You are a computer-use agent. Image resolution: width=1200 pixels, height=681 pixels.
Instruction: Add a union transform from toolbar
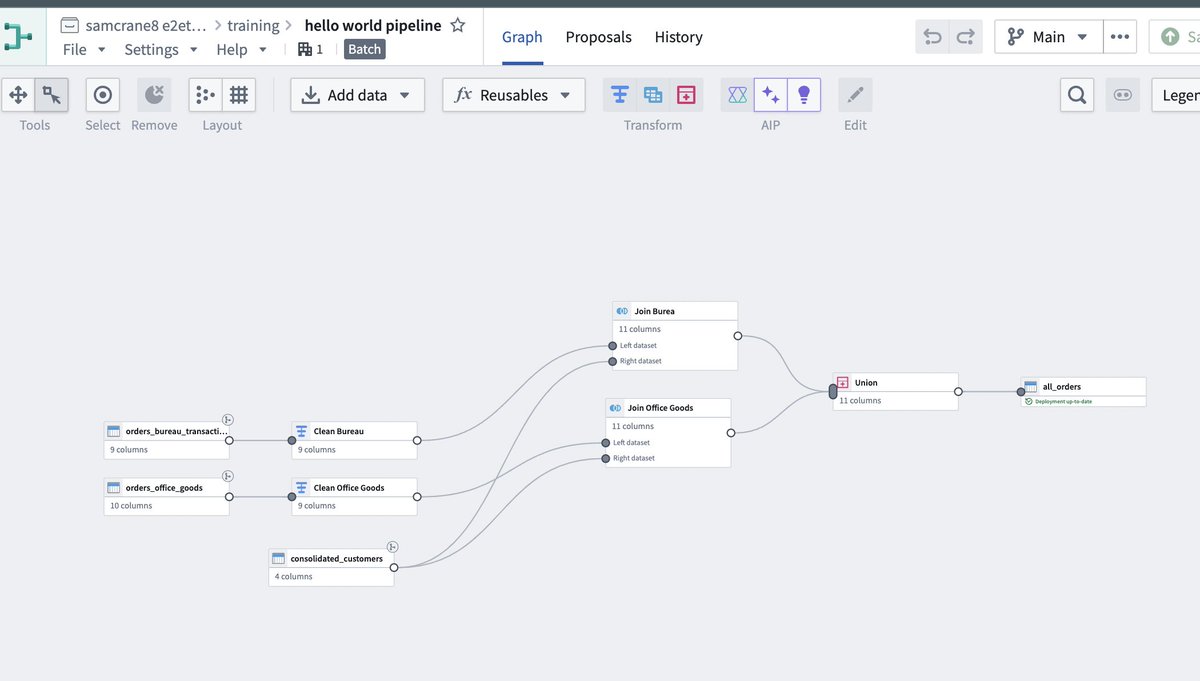[686, 95]
